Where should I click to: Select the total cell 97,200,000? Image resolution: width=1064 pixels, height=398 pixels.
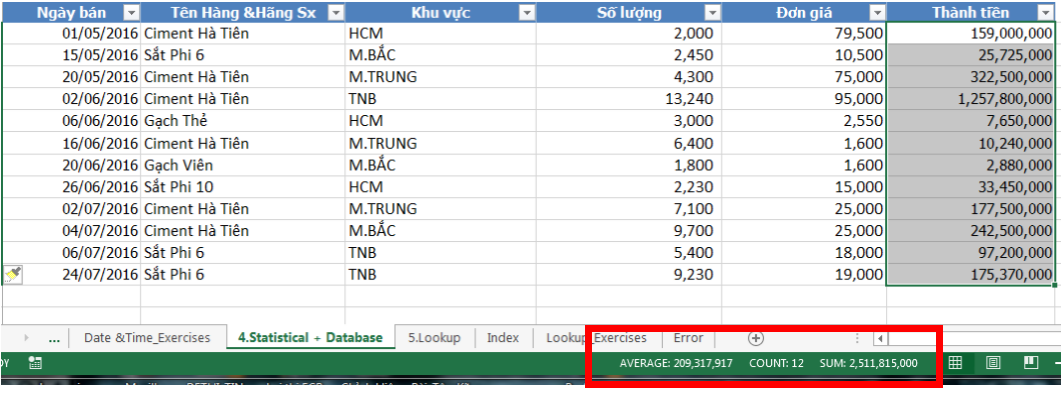tap(971, 253)
